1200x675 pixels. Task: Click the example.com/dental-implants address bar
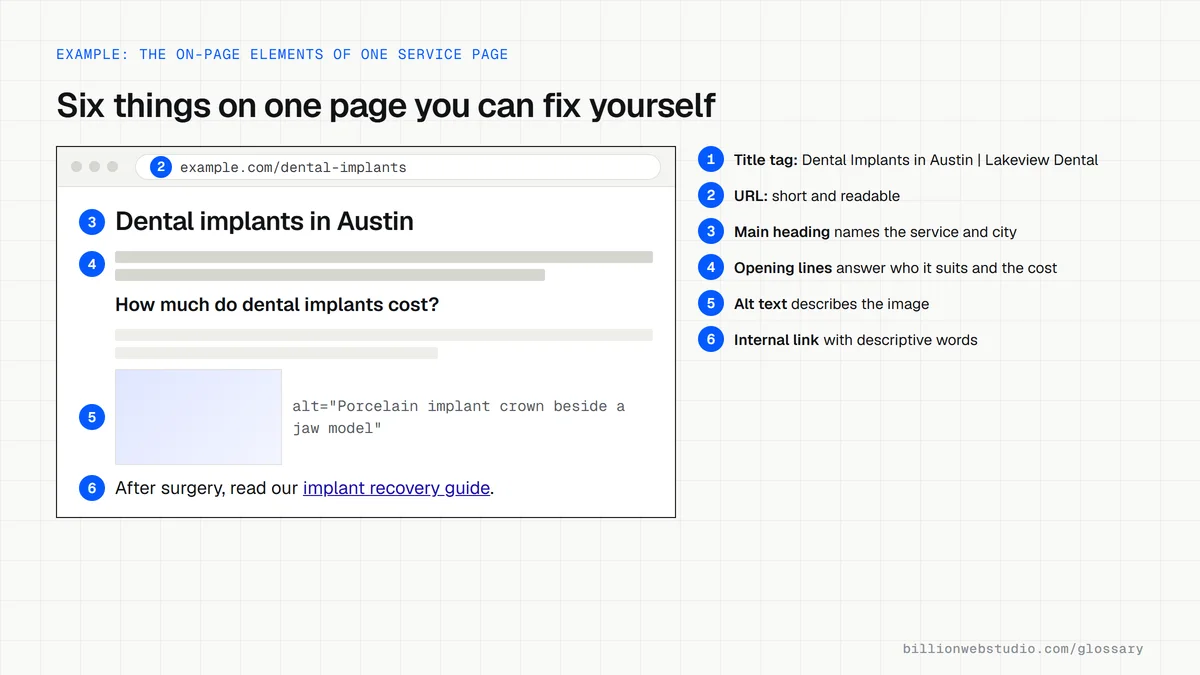pyautogui.click(x=398, y=167)
